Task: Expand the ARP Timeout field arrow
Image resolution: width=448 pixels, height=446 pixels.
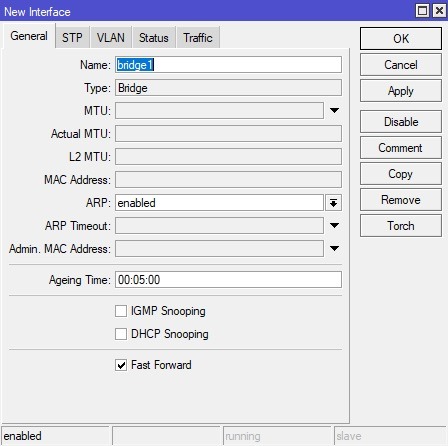Action: (334, 225)
